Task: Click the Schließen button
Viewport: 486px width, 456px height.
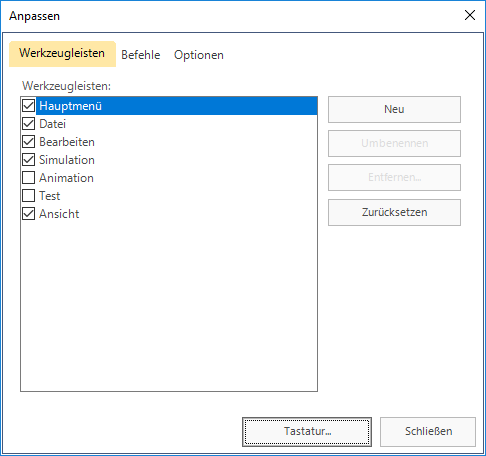Action: 428,432
